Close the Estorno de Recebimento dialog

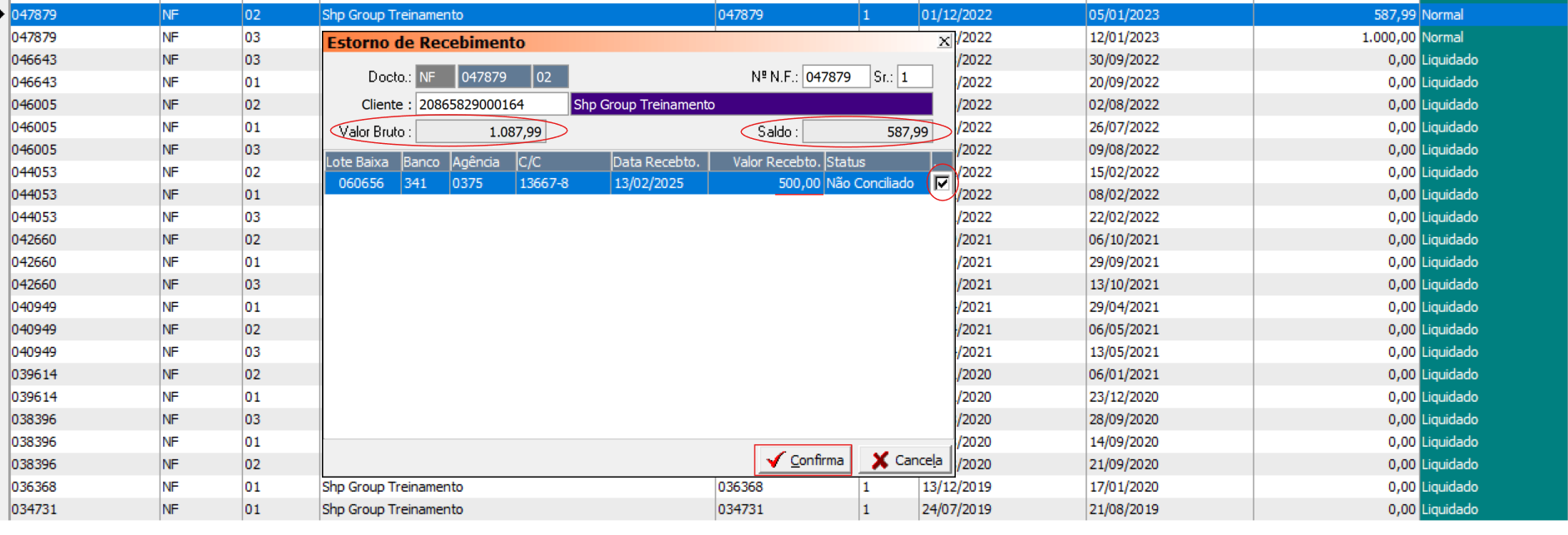(x=944, y=42)
